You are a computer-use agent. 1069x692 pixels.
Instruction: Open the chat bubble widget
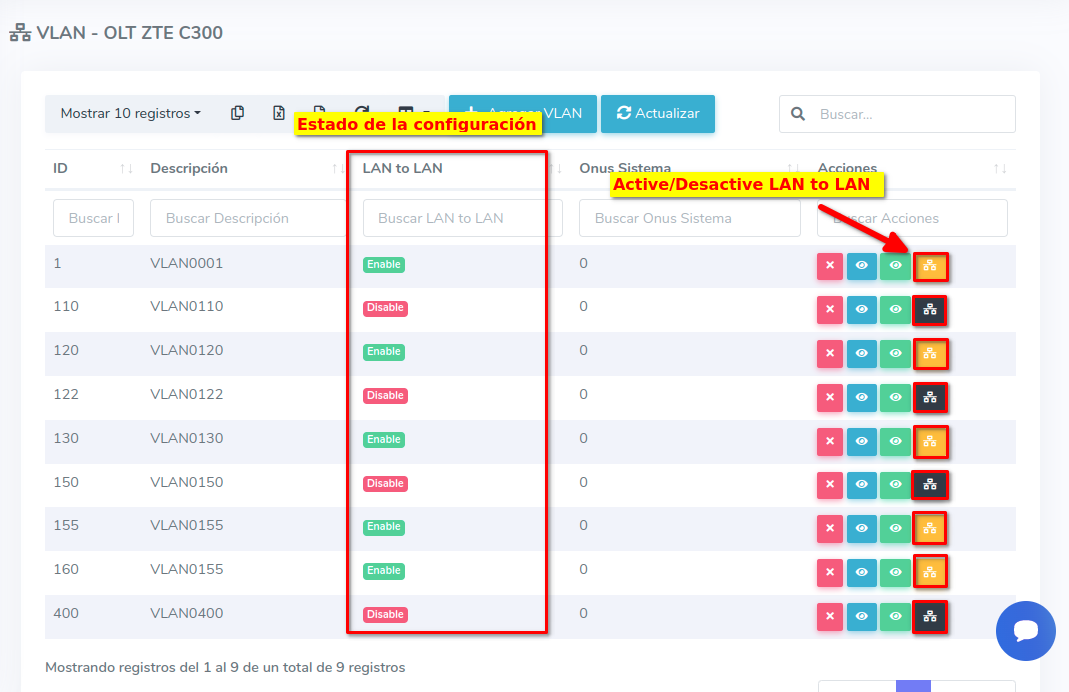pos(1026,632)
